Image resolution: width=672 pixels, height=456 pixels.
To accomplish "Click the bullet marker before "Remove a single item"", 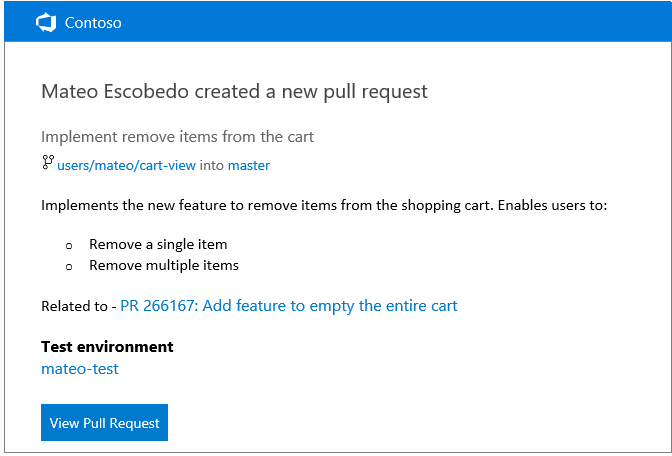I will point(69,245).
